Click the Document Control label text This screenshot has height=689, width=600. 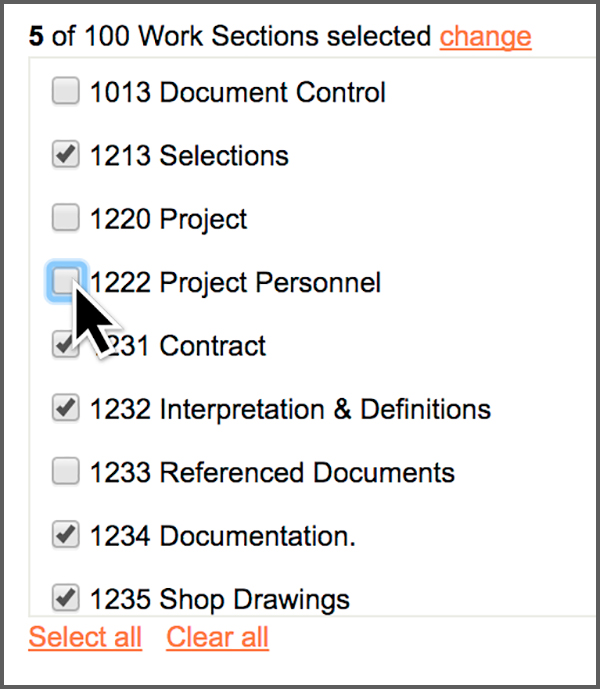[272, 93]
